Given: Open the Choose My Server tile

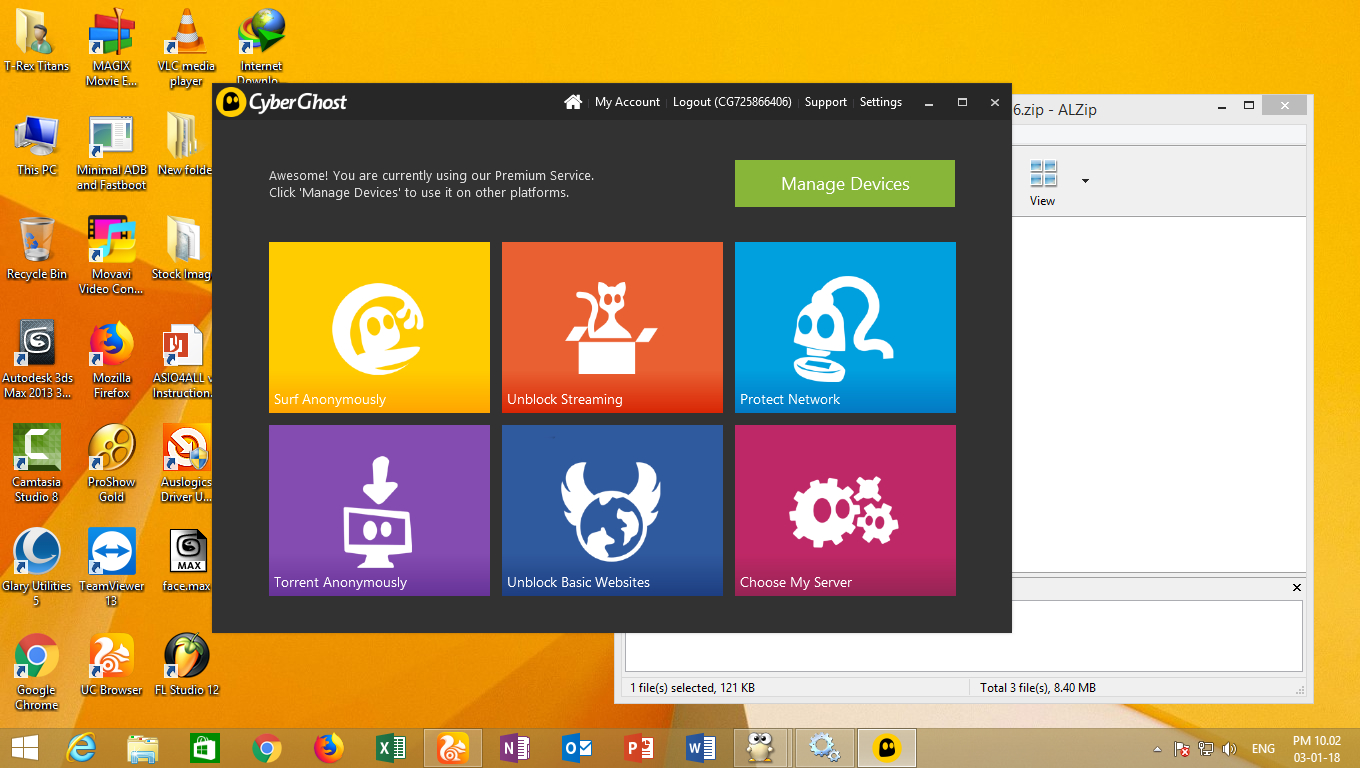Looking at the screenshot, I should (x=845, y=510).
